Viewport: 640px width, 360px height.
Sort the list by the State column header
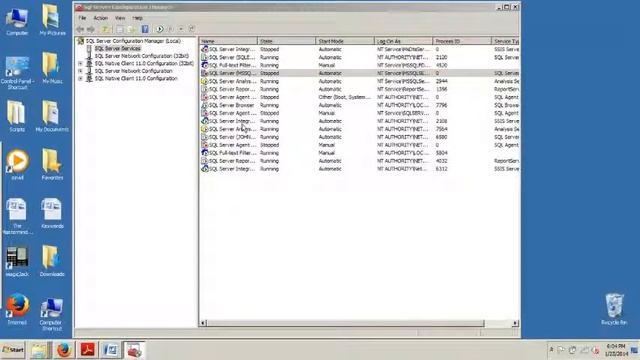pos(287,41)
